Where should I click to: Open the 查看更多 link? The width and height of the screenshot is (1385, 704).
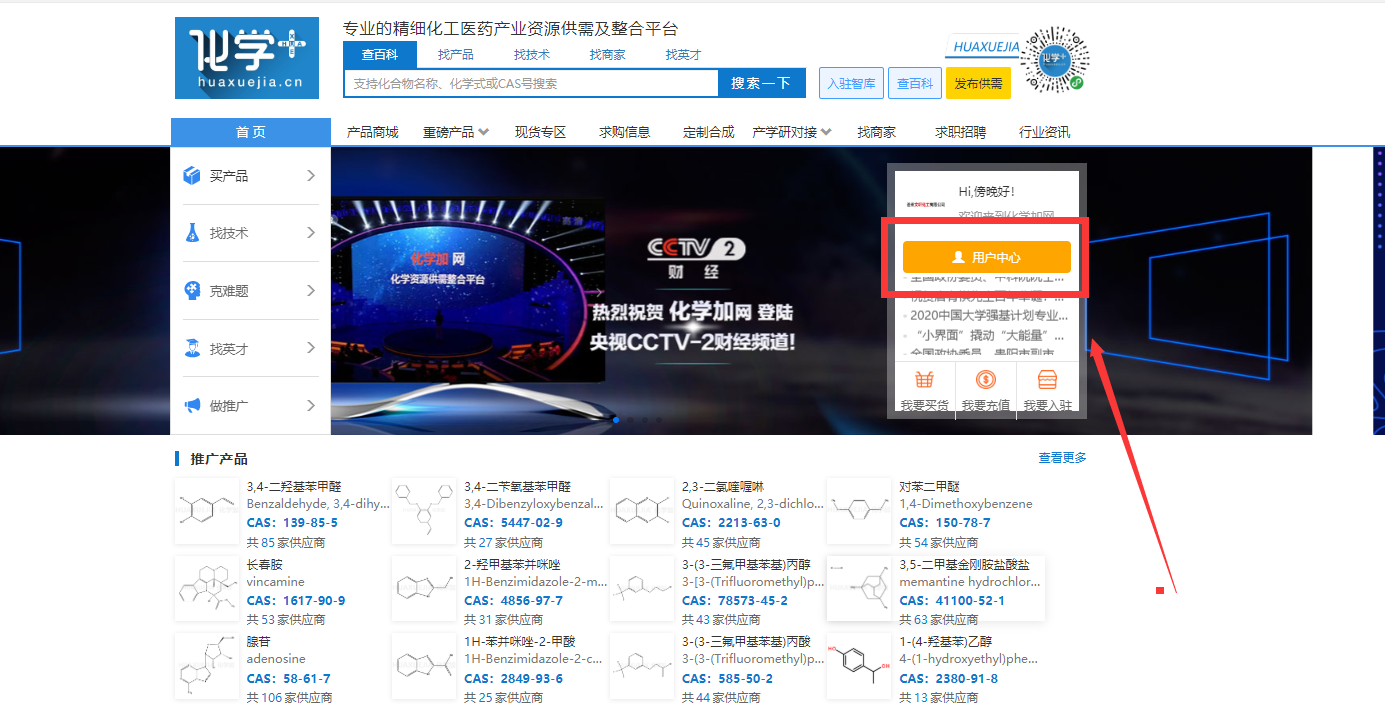pos(1062,458)
